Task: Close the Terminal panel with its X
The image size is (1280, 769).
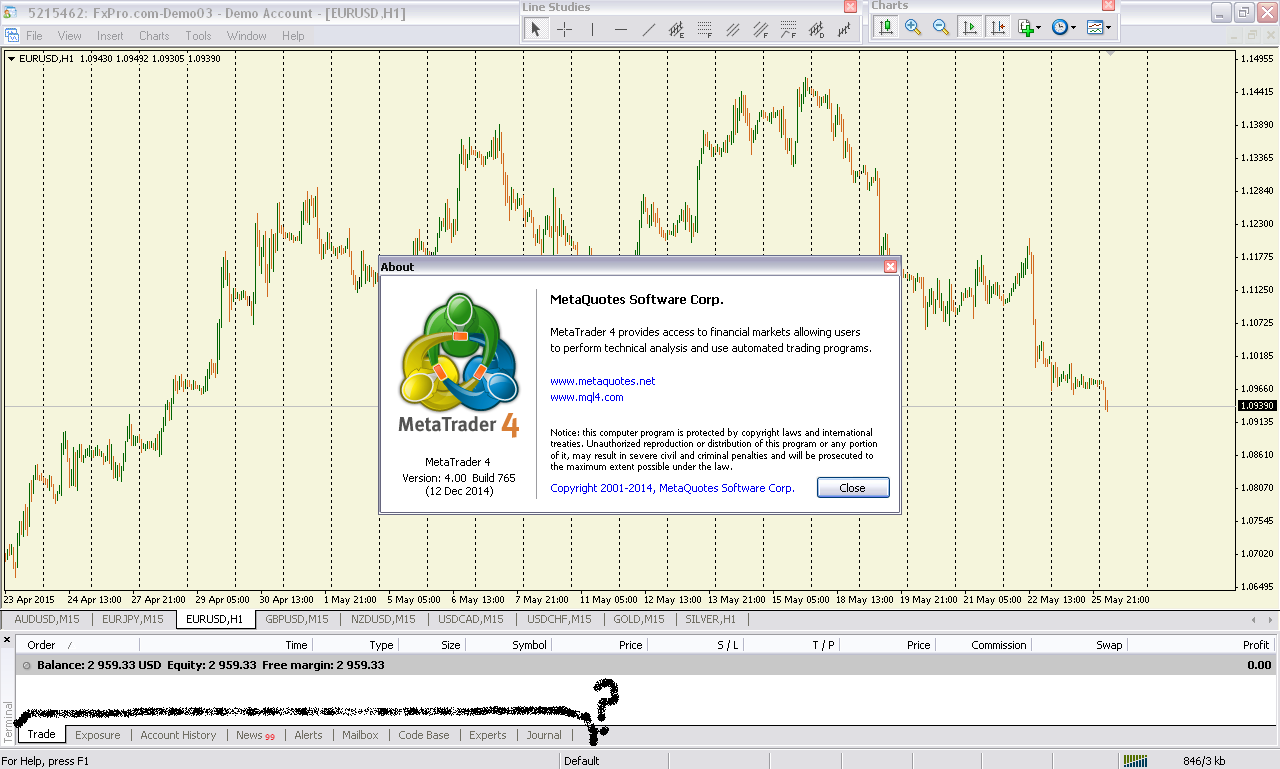Action: click(x=7, y=640)
